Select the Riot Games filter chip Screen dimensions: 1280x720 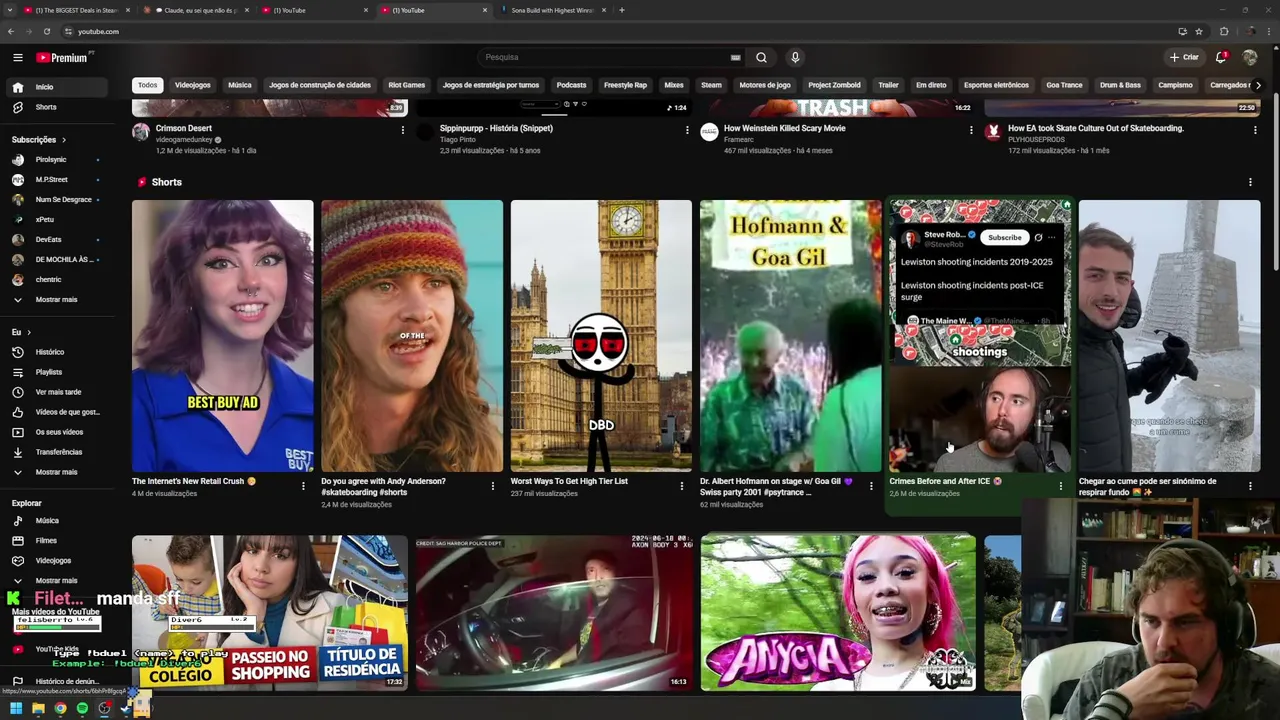coord(407,85)
